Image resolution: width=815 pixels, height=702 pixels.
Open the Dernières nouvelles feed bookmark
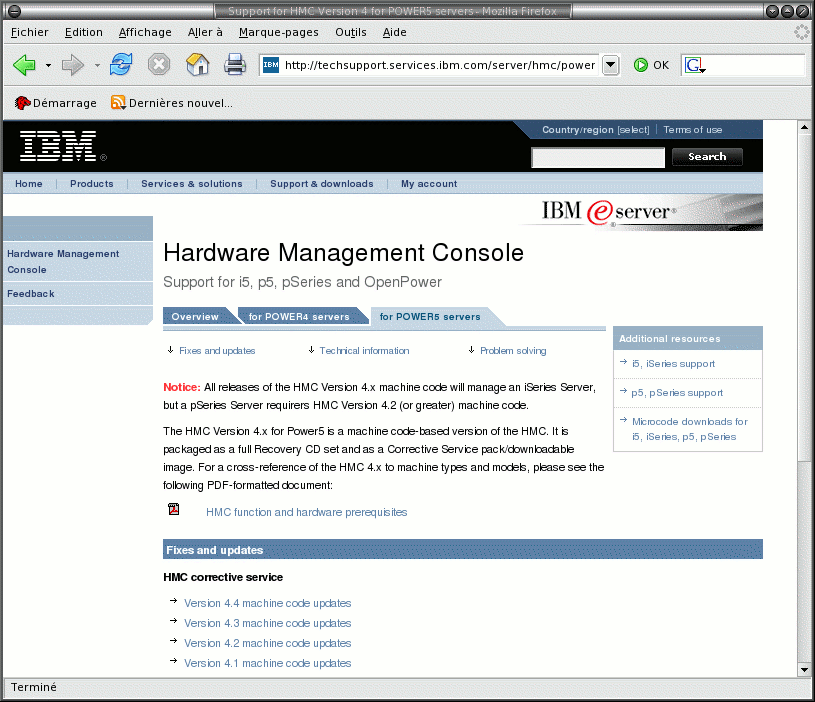172,103
